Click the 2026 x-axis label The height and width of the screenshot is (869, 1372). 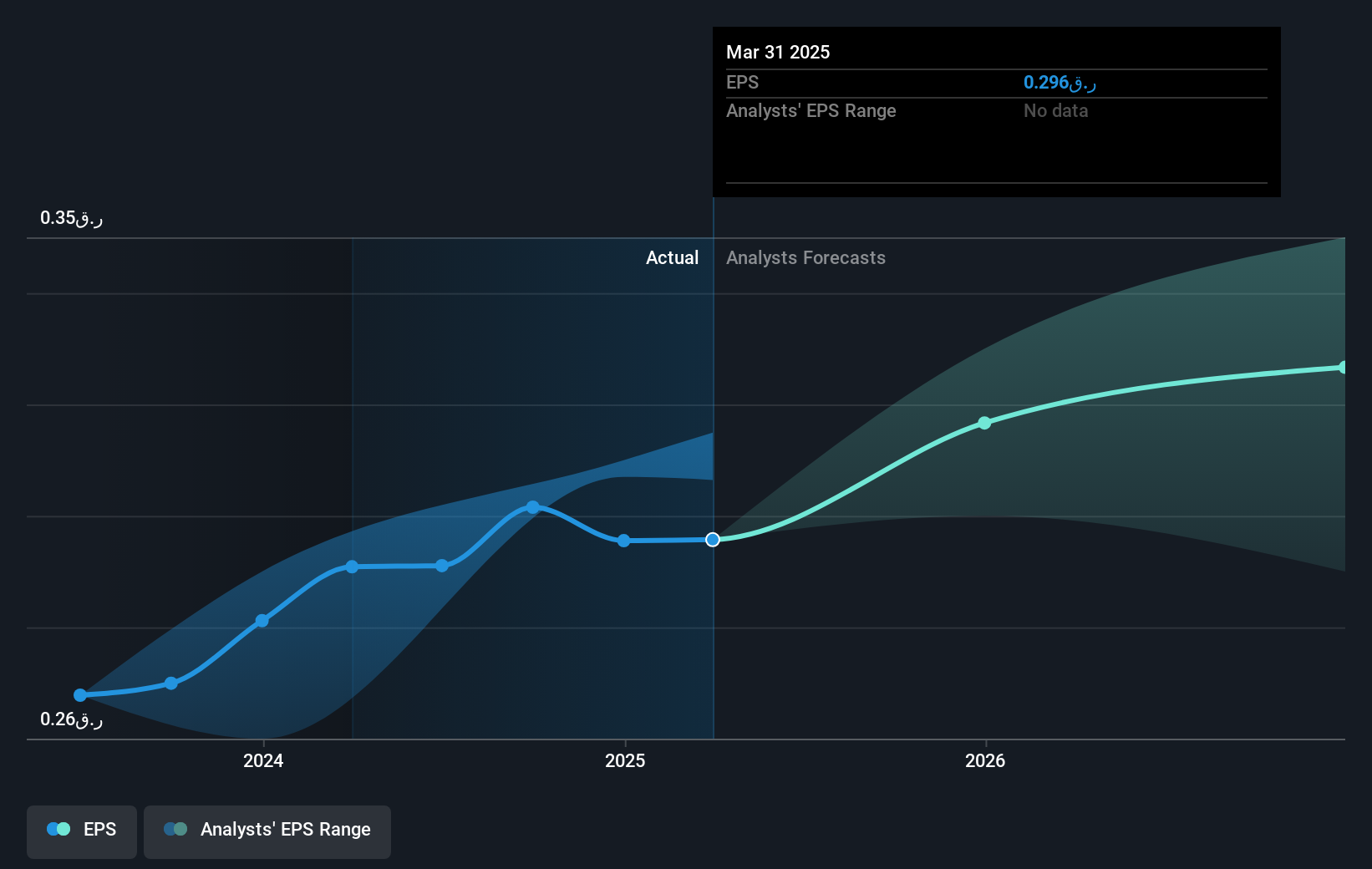click(985, 760)
